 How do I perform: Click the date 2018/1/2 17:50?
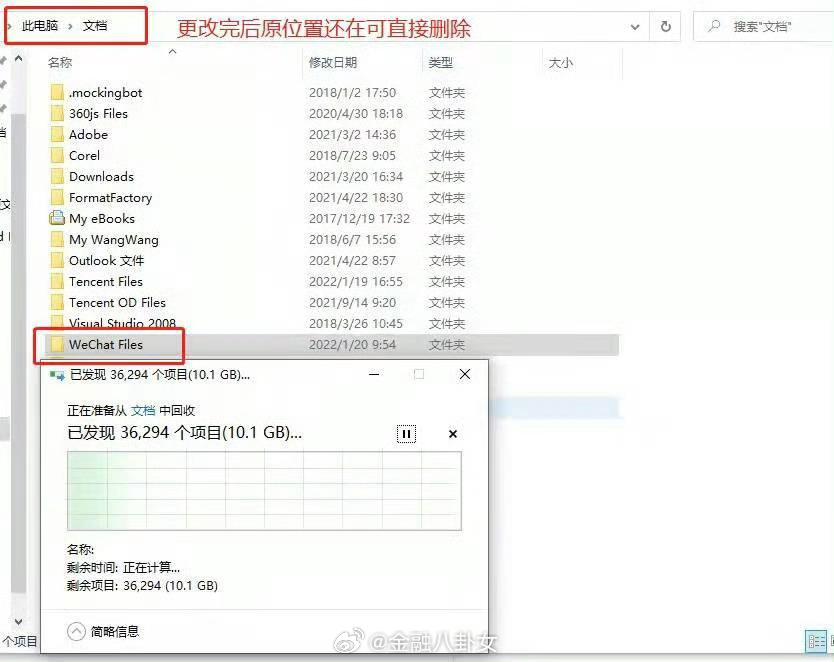[x=353, y=93]
